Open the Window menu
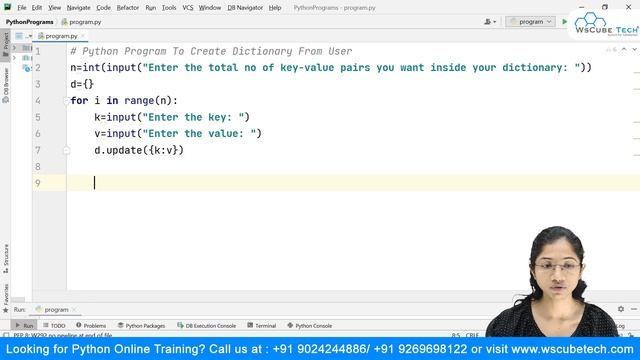640x360 pixels. tap(210, 7)
